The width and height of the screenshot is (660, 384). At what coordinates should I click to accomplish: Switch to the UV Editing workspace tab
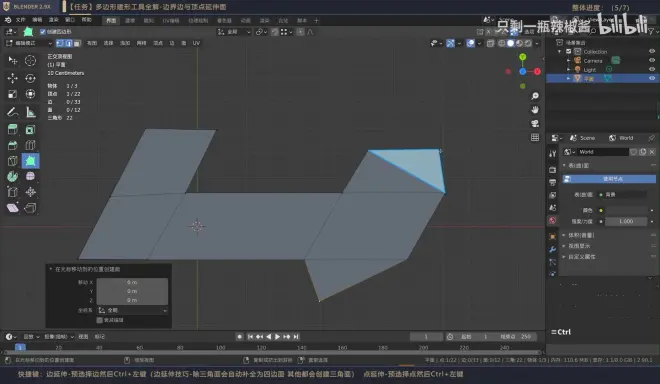170,21
